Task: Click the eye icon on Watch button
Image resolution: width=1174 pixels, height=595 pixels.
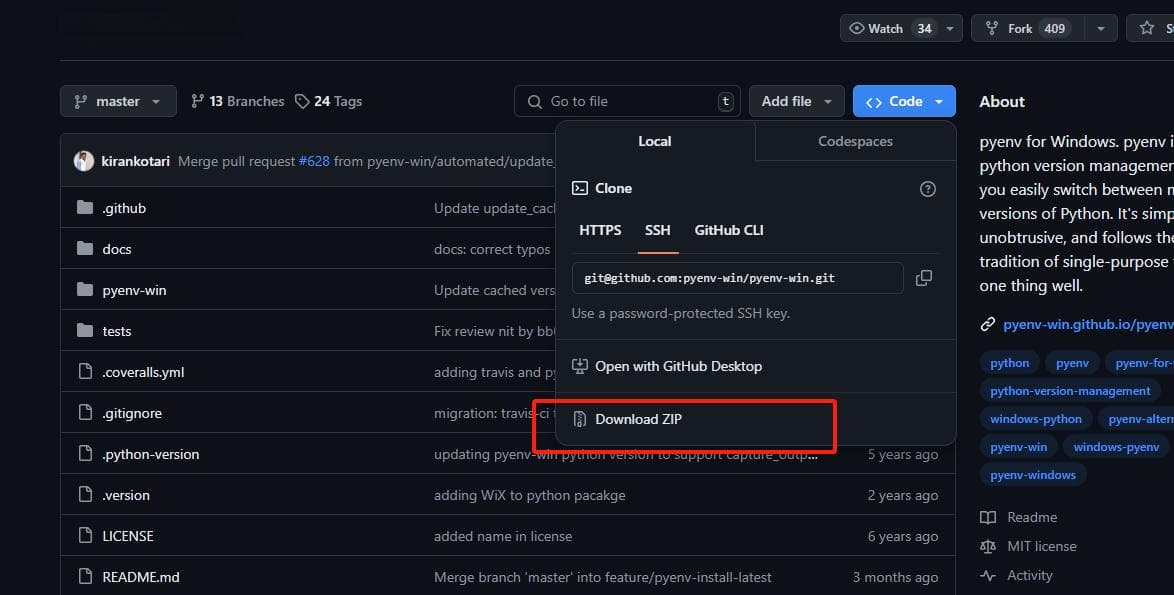Action: (857, 28)
